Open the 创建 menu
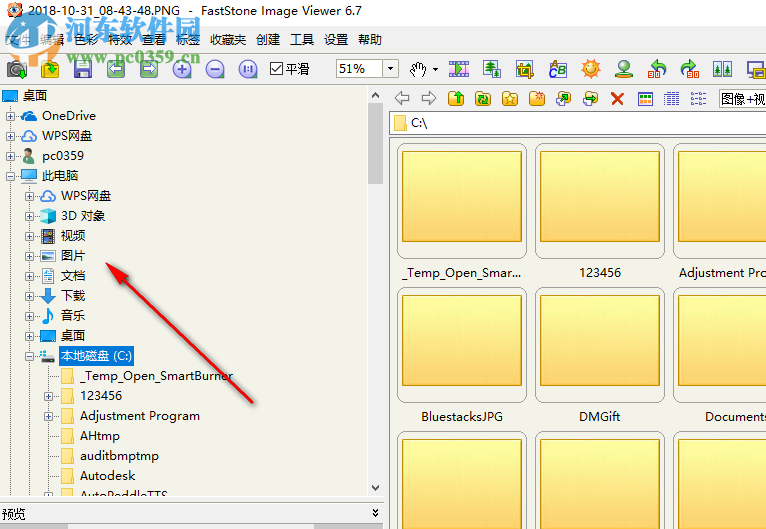The width and height of the screenshot is (766, 529). tap(268, 40)
